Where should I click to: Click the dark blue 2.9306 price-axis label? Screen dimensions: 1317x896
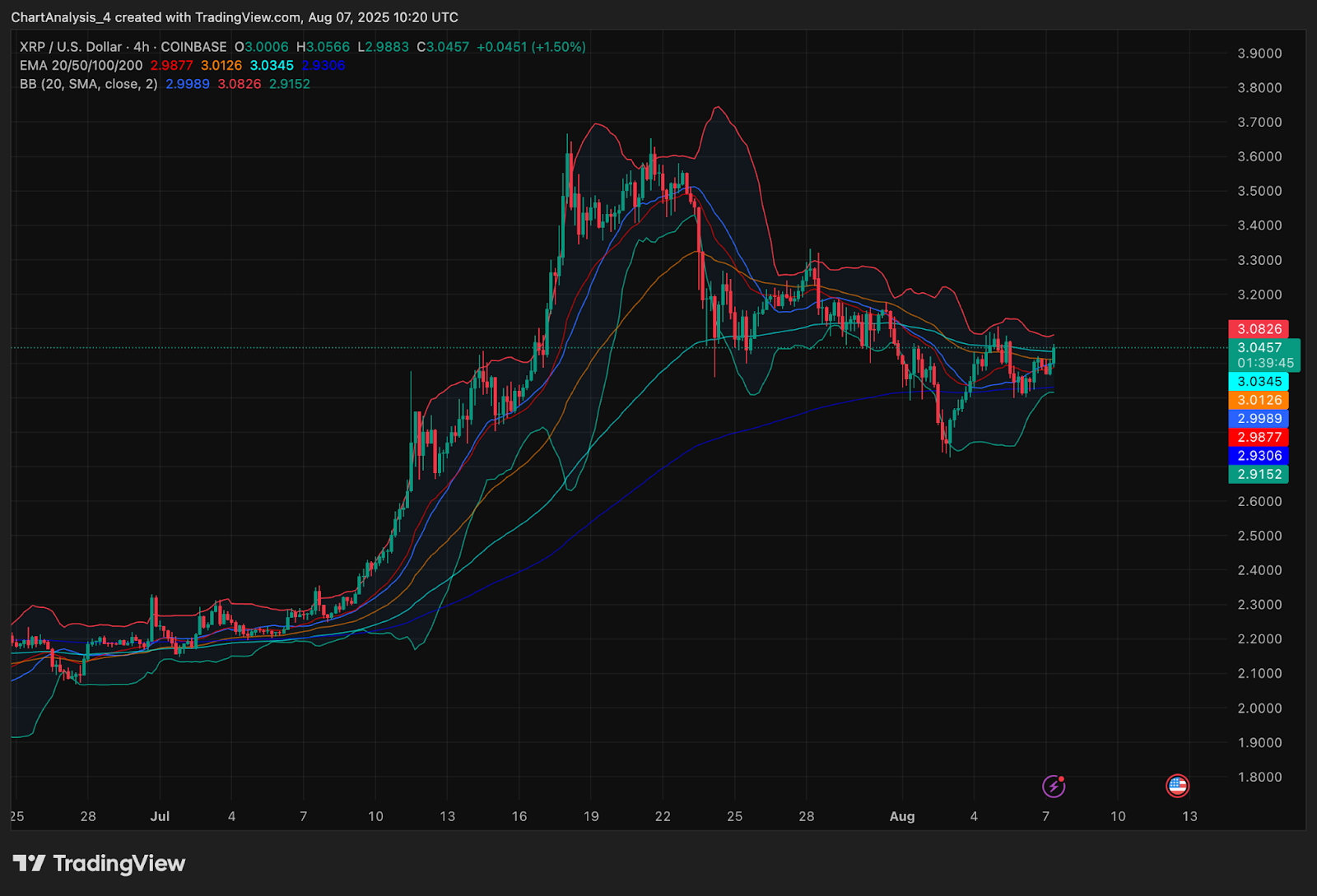1259,456
